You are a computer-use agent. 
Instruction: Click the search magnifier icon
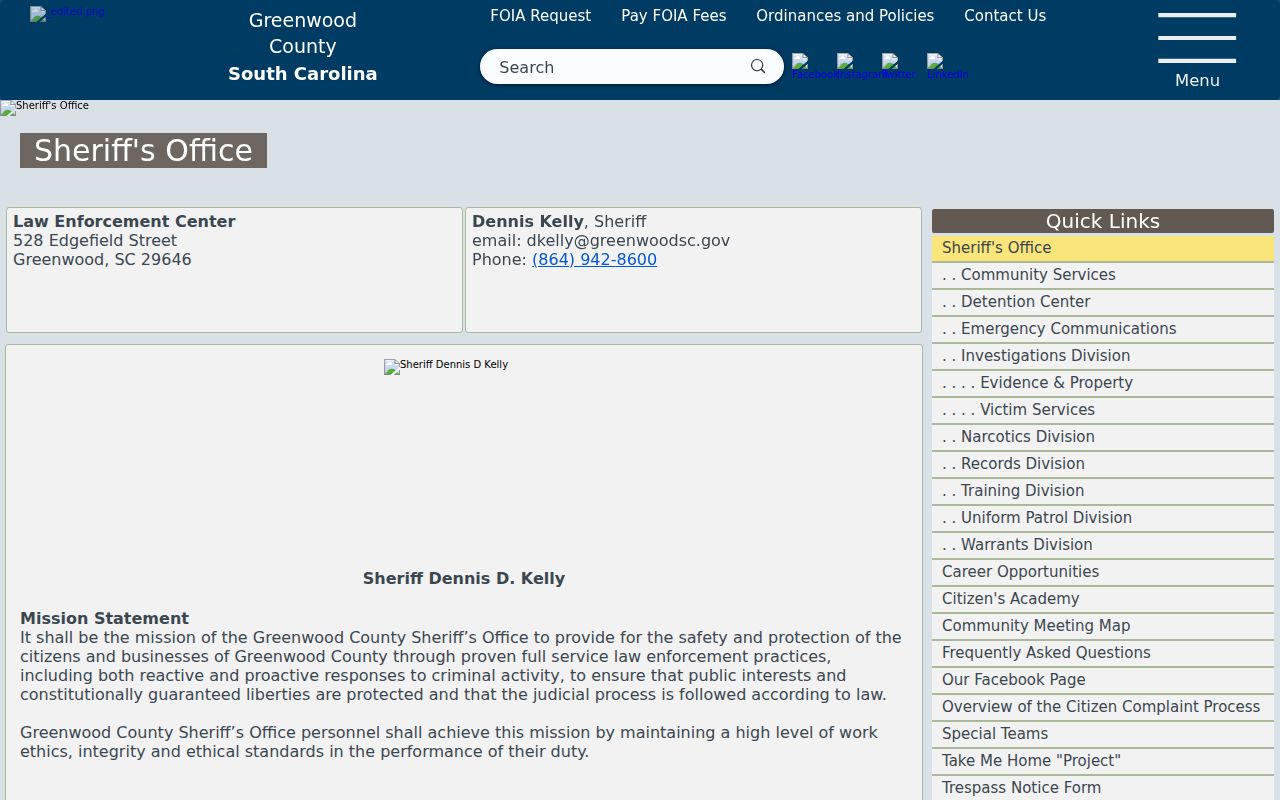click(x=758, y=67)
